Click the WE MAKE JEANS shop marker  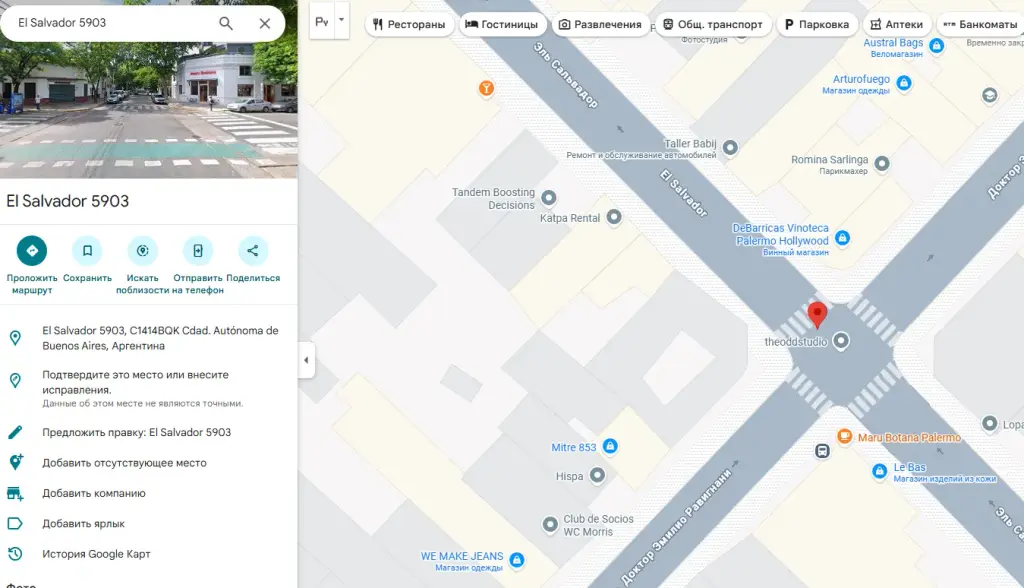click(x=517, y=560)
